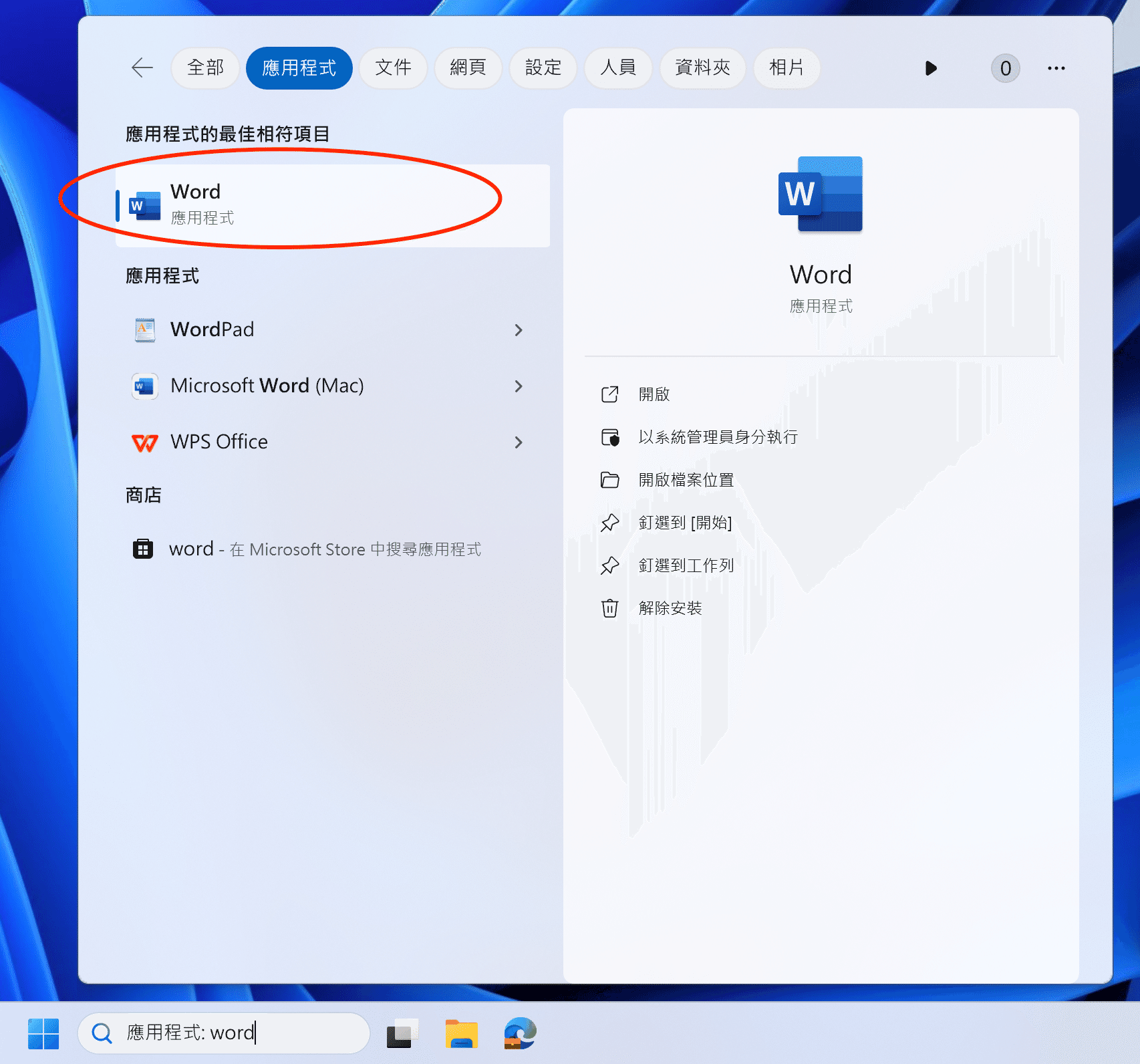Viewport: 1140px width, 1064px height.
Task: Click the WordPad app icon
Action: pyautogui.click(x=145, y=329)
